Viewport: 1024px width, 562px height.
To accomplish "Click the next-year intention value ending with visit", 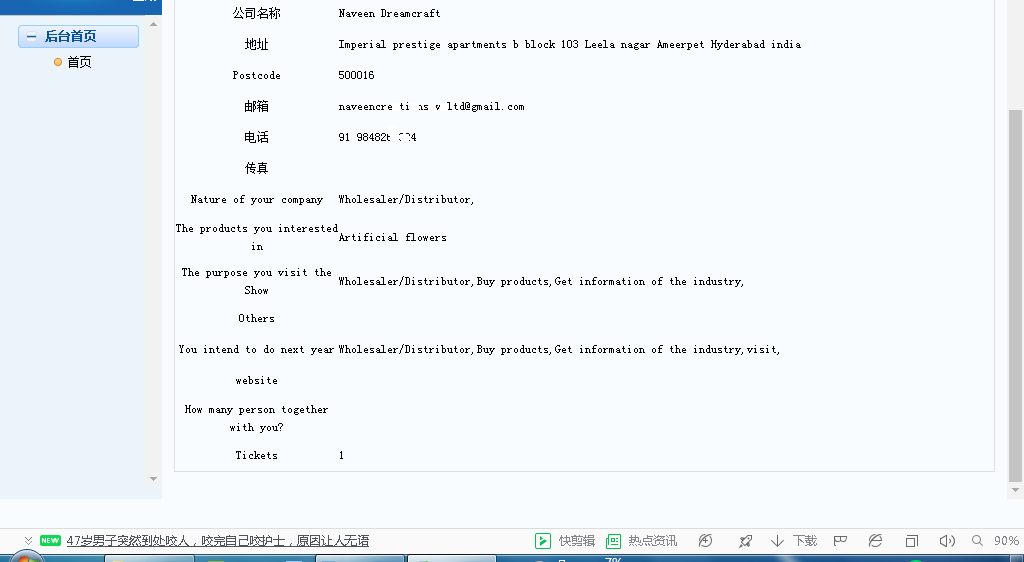I will (559, 349).
